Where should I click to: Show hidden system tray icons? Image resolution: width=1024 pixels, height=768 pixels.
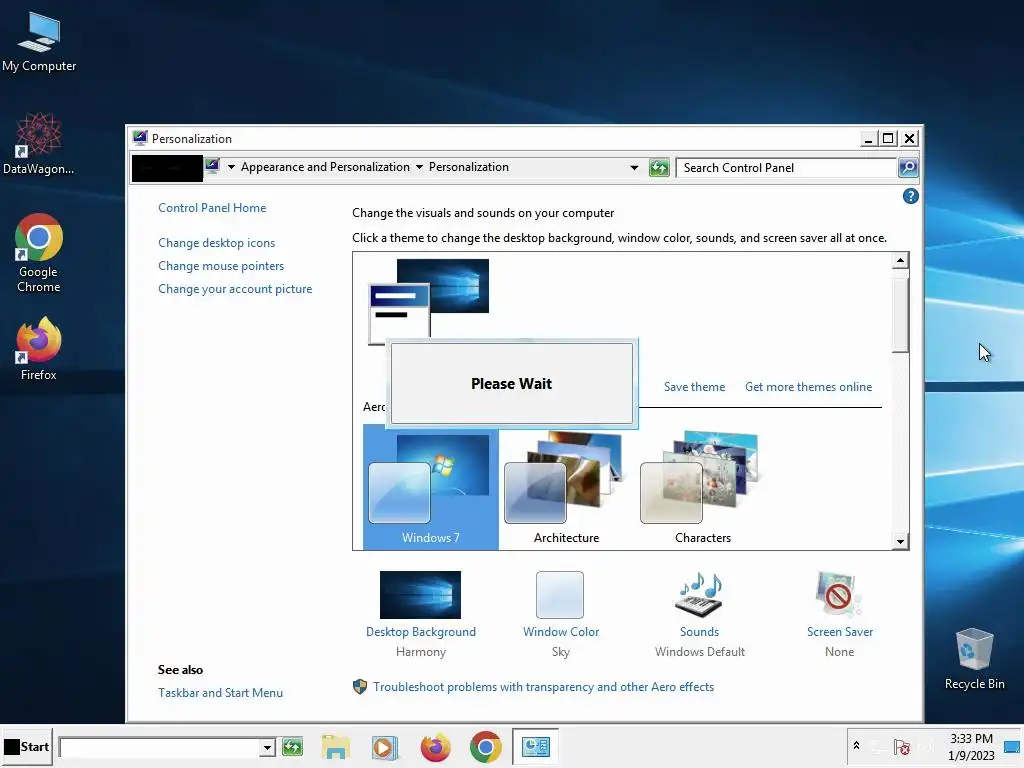(856, 746)
